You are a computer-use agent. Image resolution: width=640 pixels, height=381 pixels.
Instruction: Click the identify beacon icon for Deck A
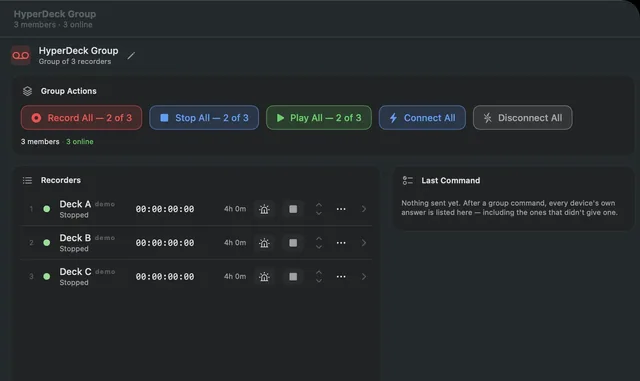point(264,209)
